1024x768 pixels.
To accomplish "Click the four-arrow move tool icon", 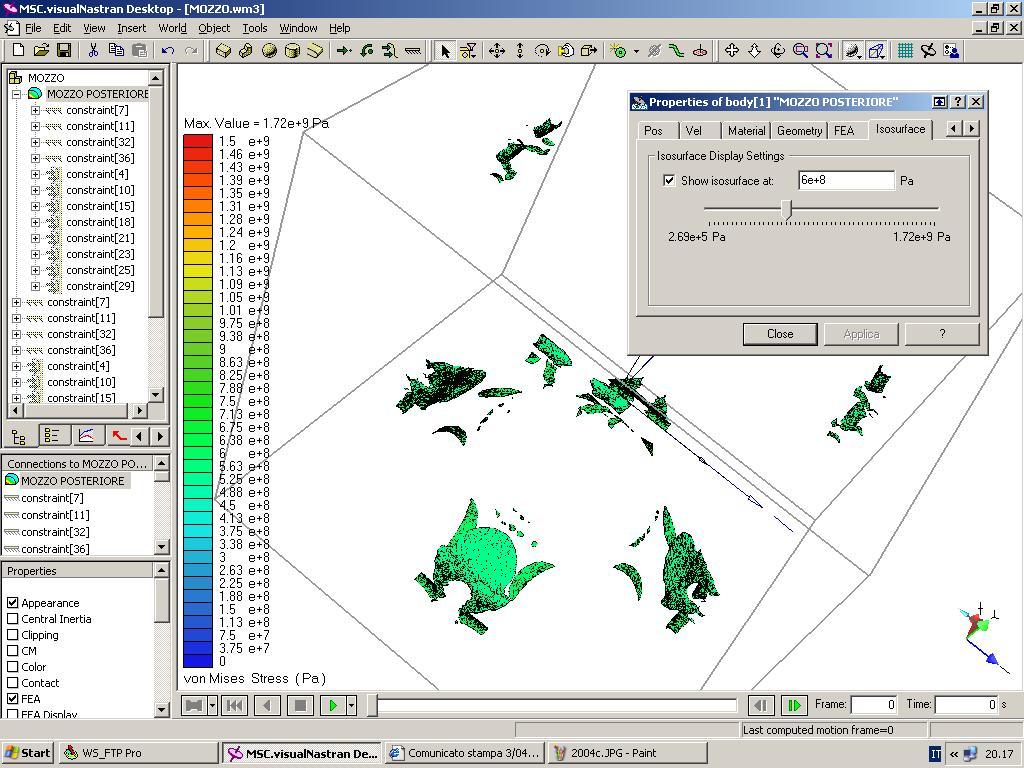I will click(x=496, y=50).
